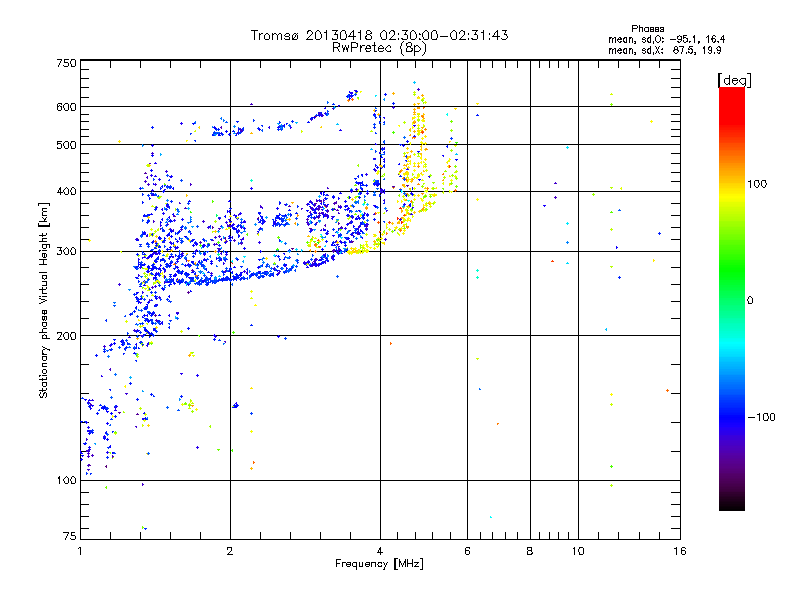This screenshot has width=800, height=600.
Task: Click the plot title "Tromsø 20130418 02:30:00-02:31:43"
Action: point(380,35)
